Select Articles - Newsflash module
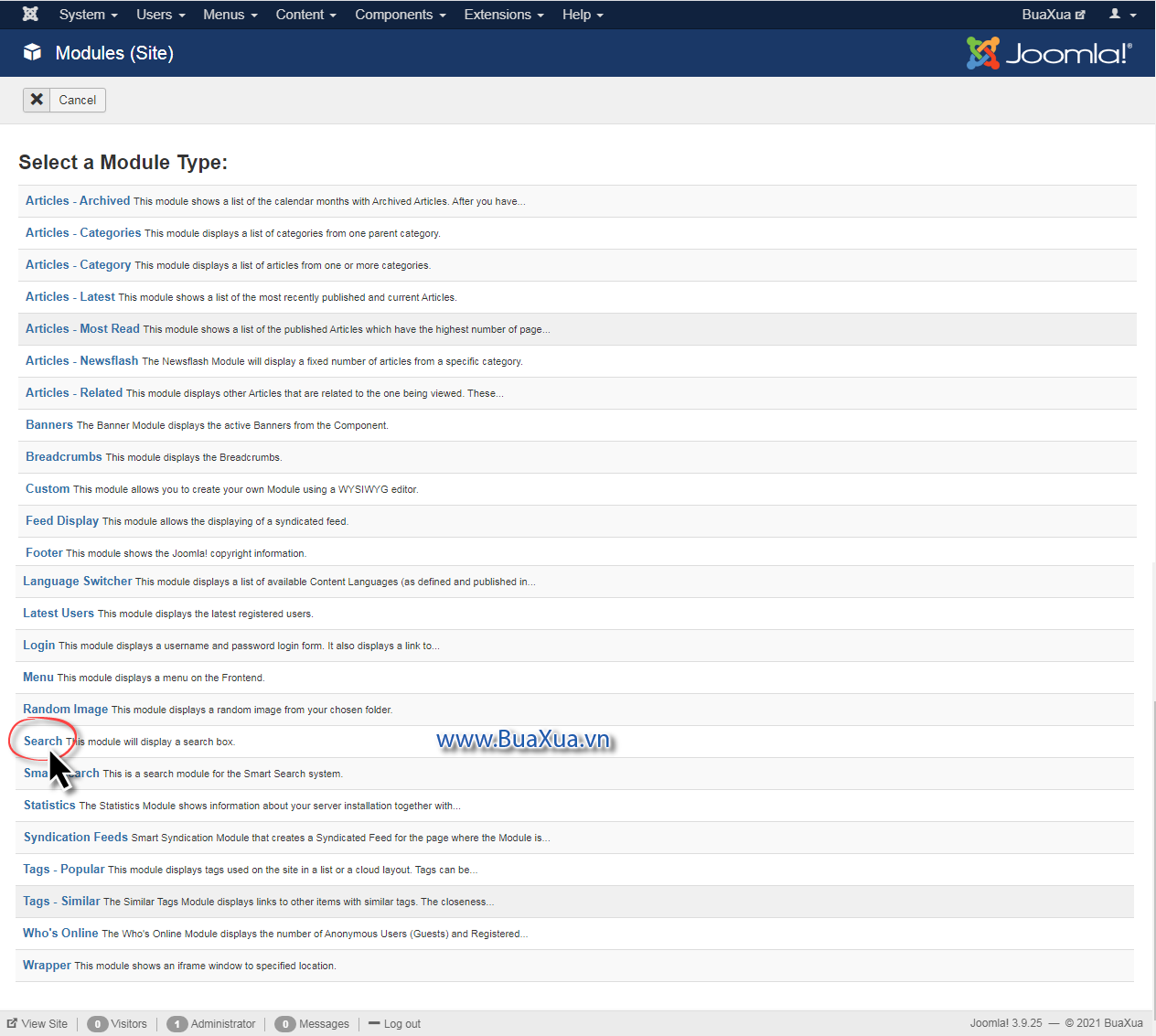Image resolution: width=1156 pixels, height=1036 pixels. pos(82,360)
